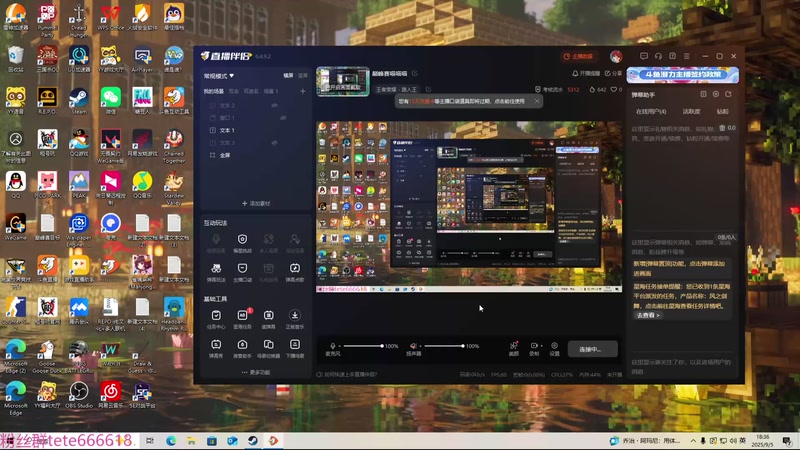
Task: Toggle visibility of 文本 2 source
Action: (274, 105)
